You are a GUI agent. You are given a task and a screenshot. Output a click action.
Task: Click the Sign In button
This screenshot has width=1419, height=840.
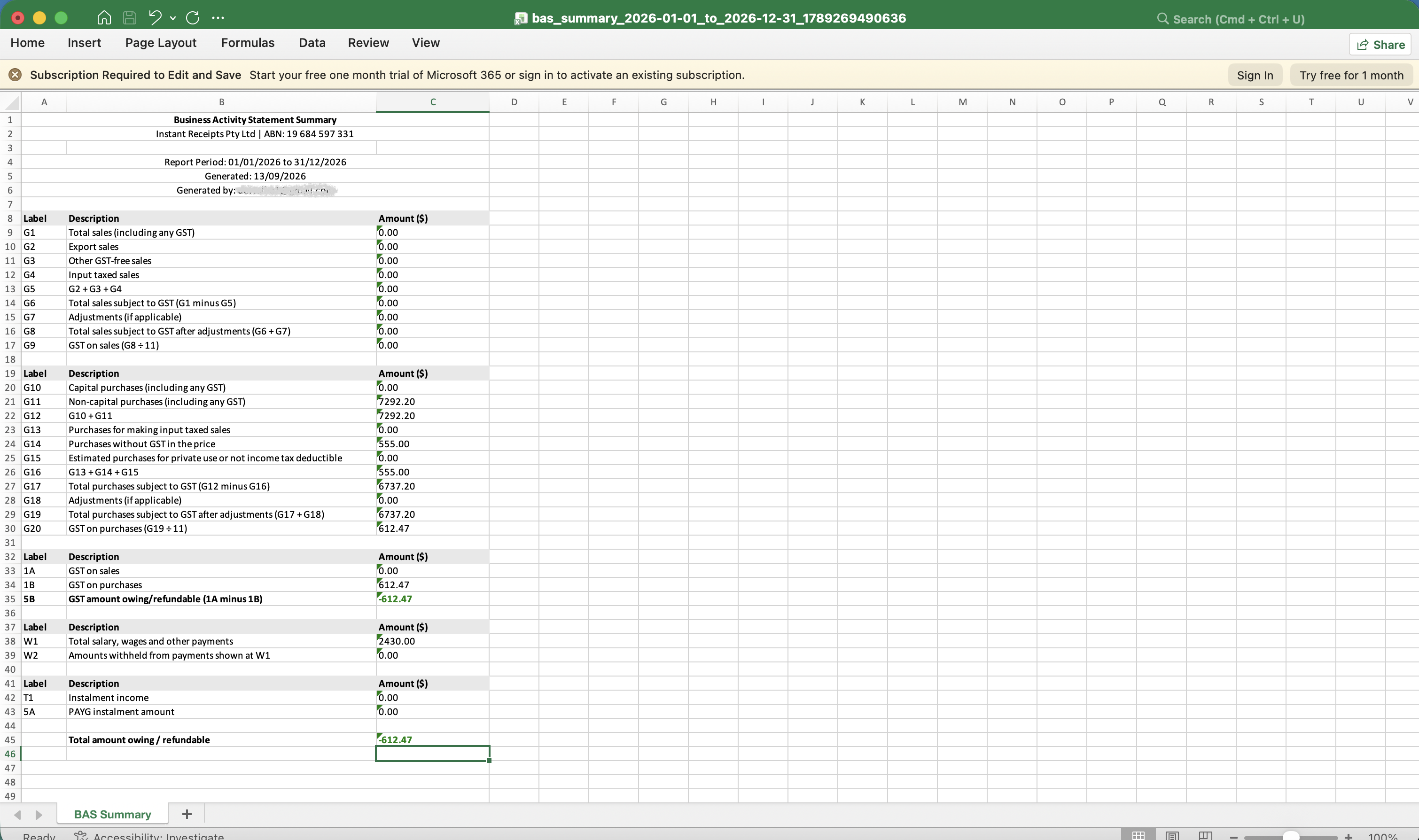(1255, 75)
